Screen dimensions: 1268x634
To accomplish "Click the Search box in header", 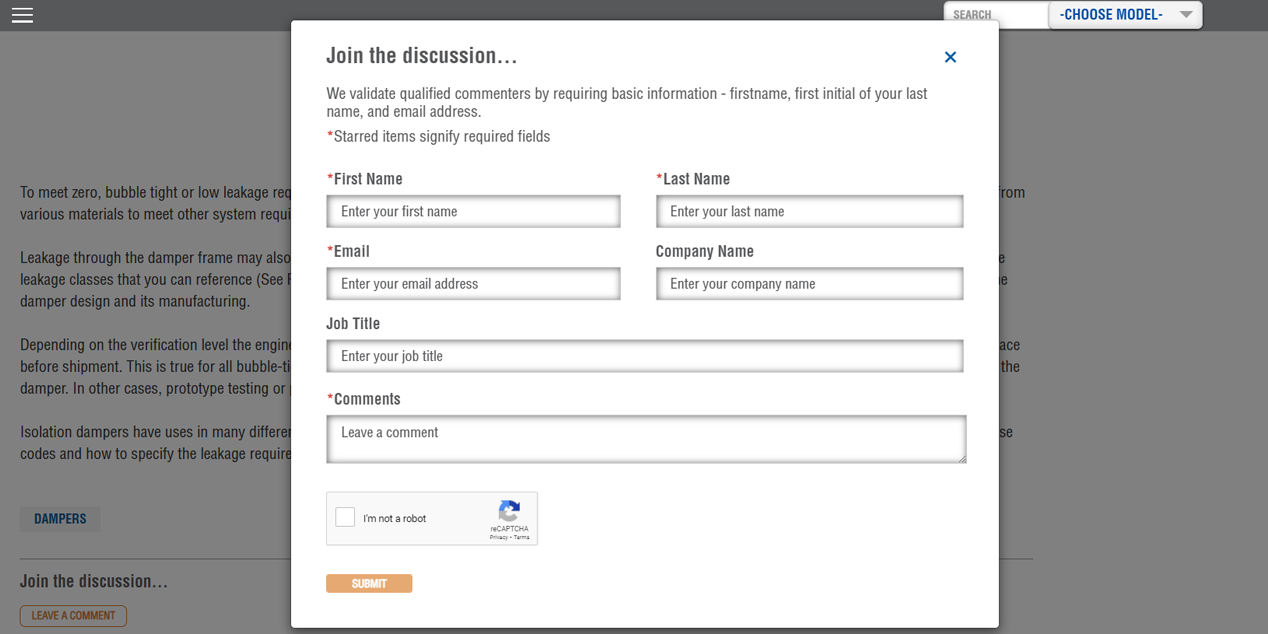I will pyautogui.click(x=995, y=15).
